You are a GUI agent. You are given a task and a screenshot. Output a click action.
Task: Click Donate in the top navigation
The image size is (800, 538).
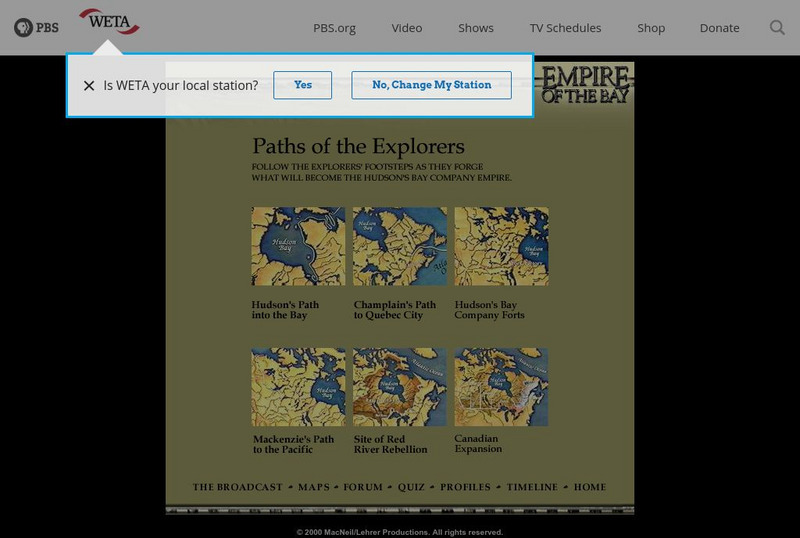[x=719, y=28]
